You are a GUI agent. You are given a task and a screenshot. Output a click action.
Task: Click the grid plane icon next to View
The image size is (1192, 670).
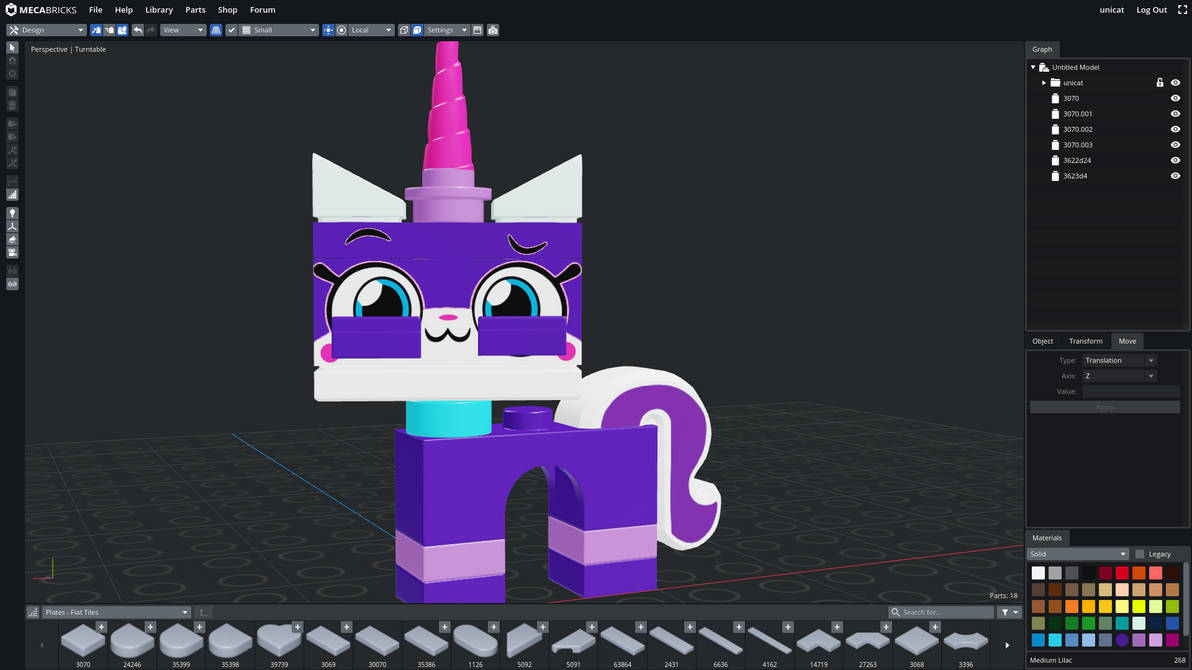click(x=216, y=30)
